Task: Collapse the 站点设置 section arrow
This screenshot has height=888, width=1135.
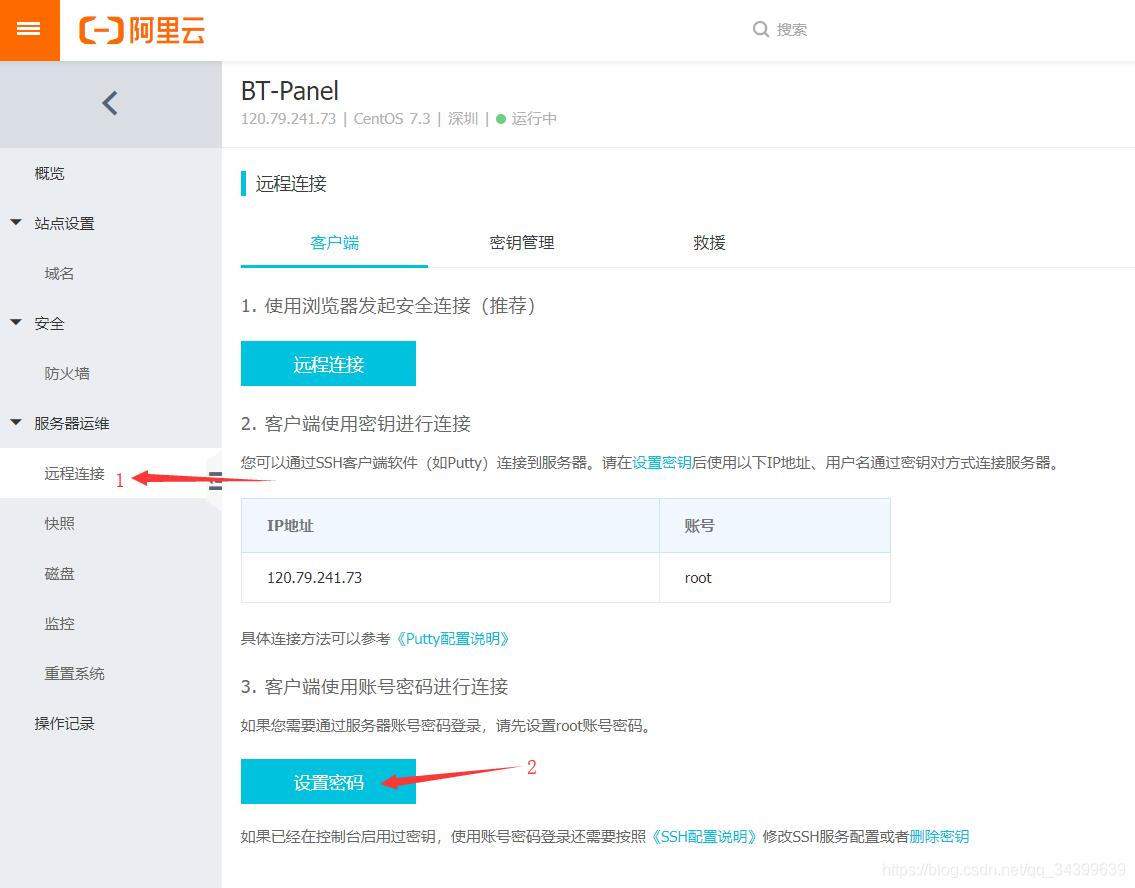Action: [x=16, y=223]
